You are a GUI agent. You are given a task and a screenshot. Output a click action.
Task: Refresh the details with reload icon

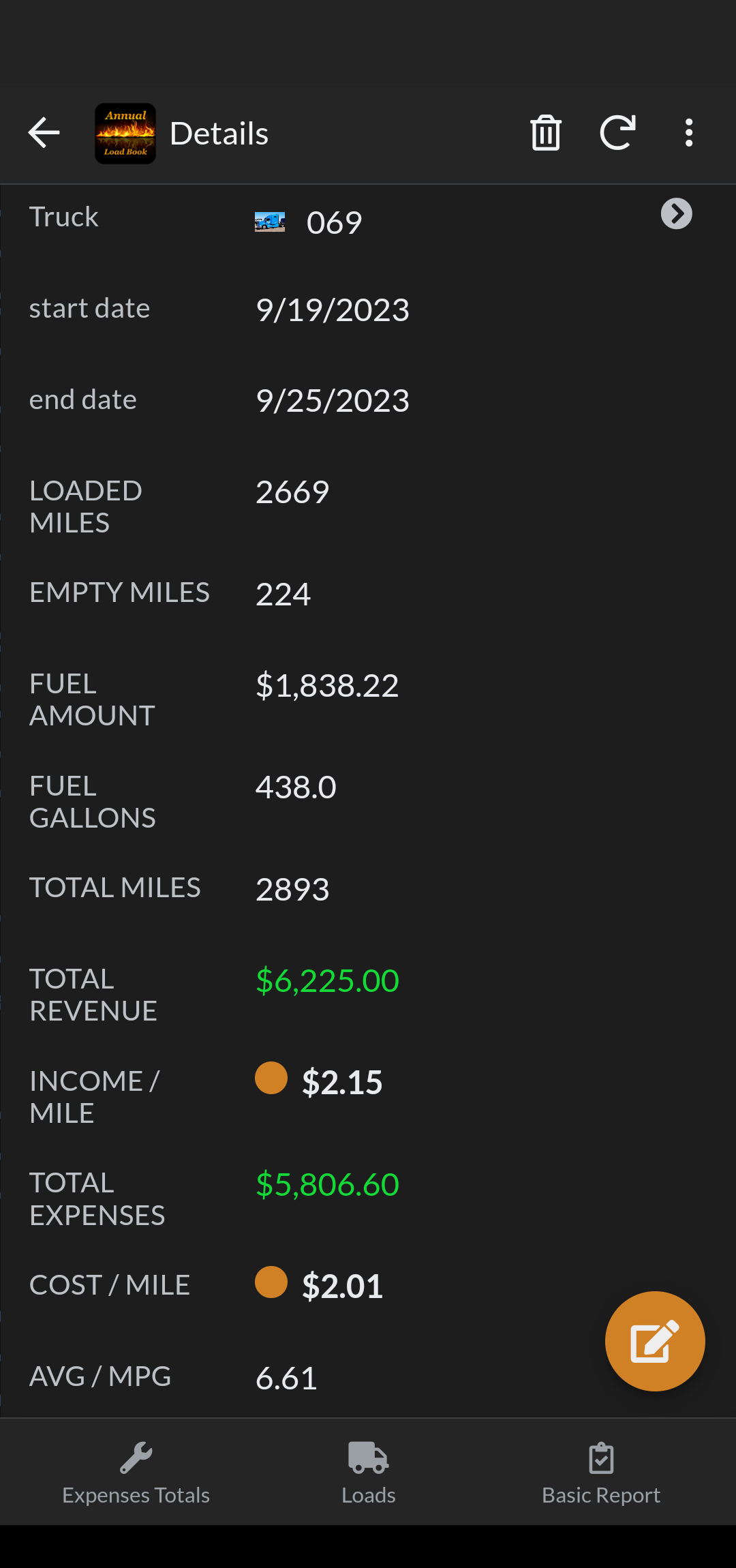tap(617, 133)
